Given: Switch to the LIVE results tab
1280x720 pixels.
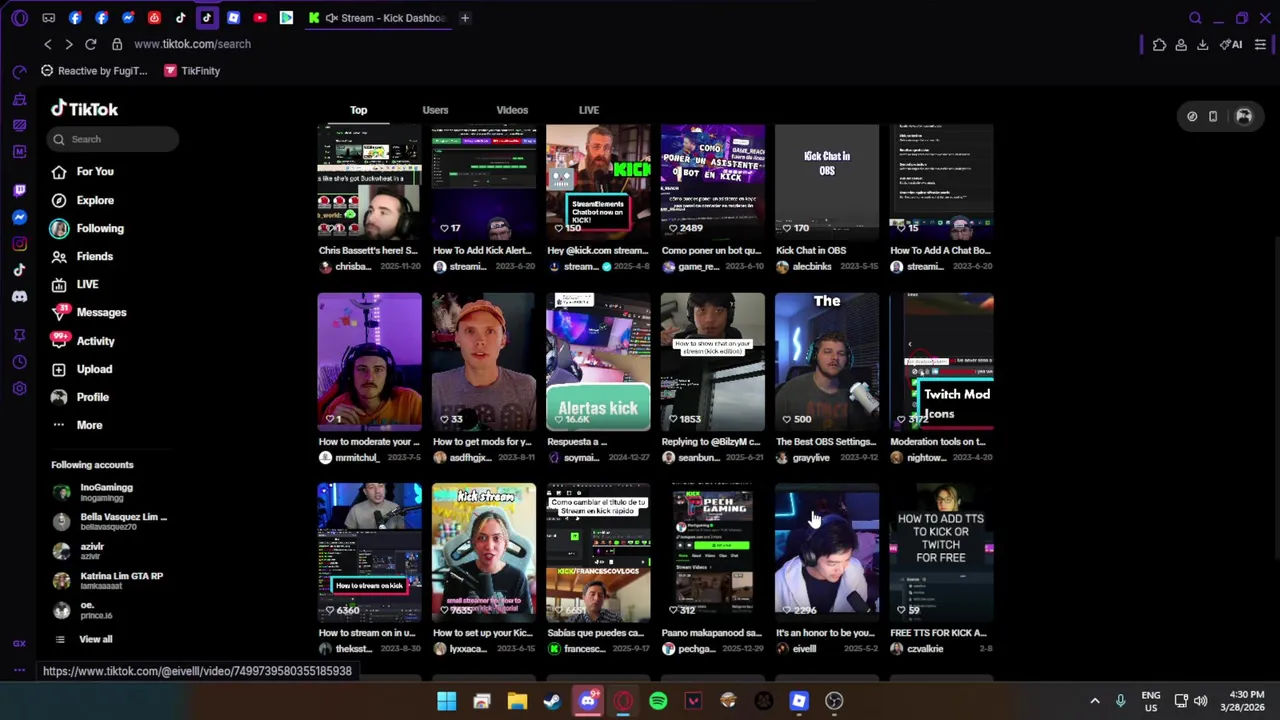Looking at the screenshot, I should (x=589, y=110).
